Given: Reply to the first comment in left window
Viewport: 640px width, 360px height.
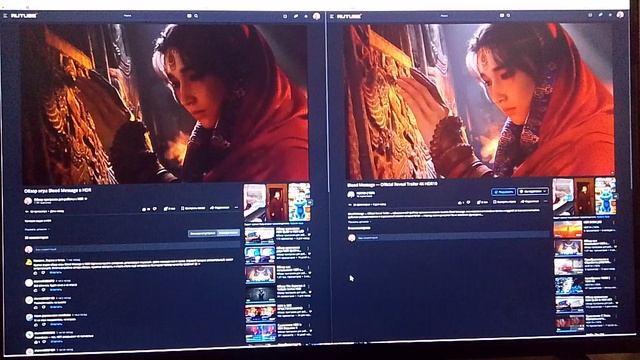Looking at the screenshot, I should [56, 272].
